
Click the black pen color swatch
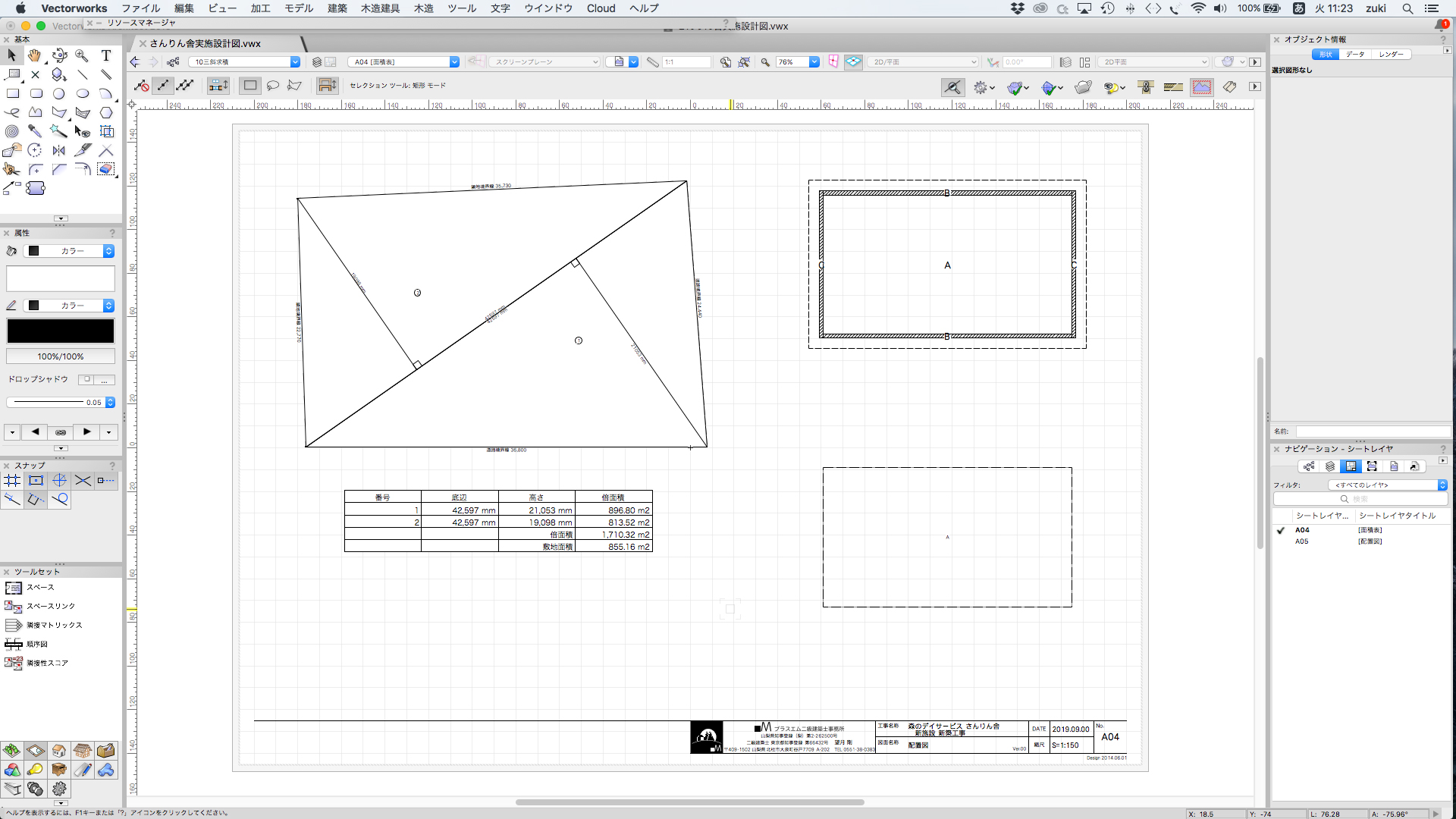click(61, 331)
